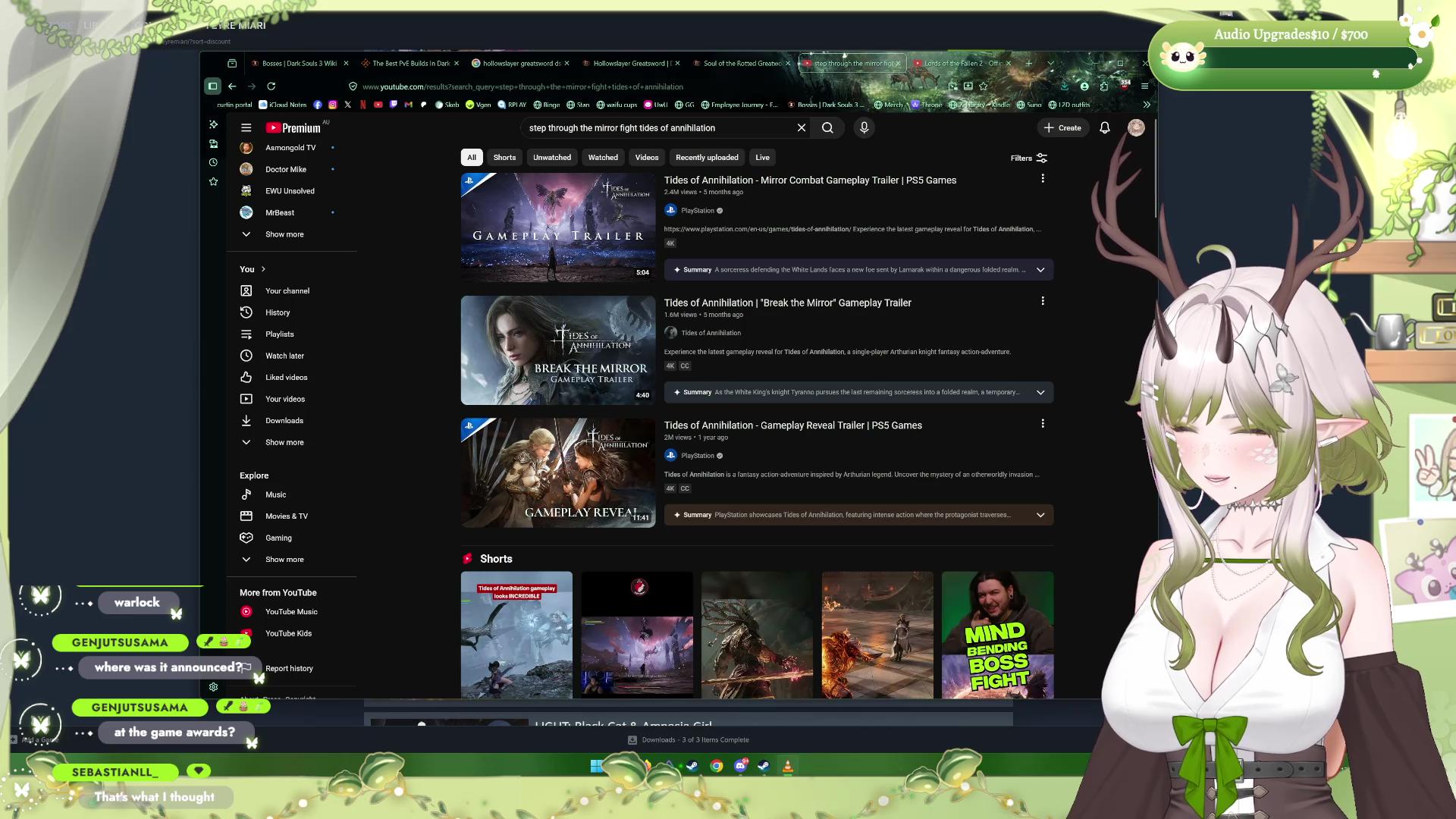
Task: Open the MIND BENDING BOSS FIGHT short
Action: point(997,635)
